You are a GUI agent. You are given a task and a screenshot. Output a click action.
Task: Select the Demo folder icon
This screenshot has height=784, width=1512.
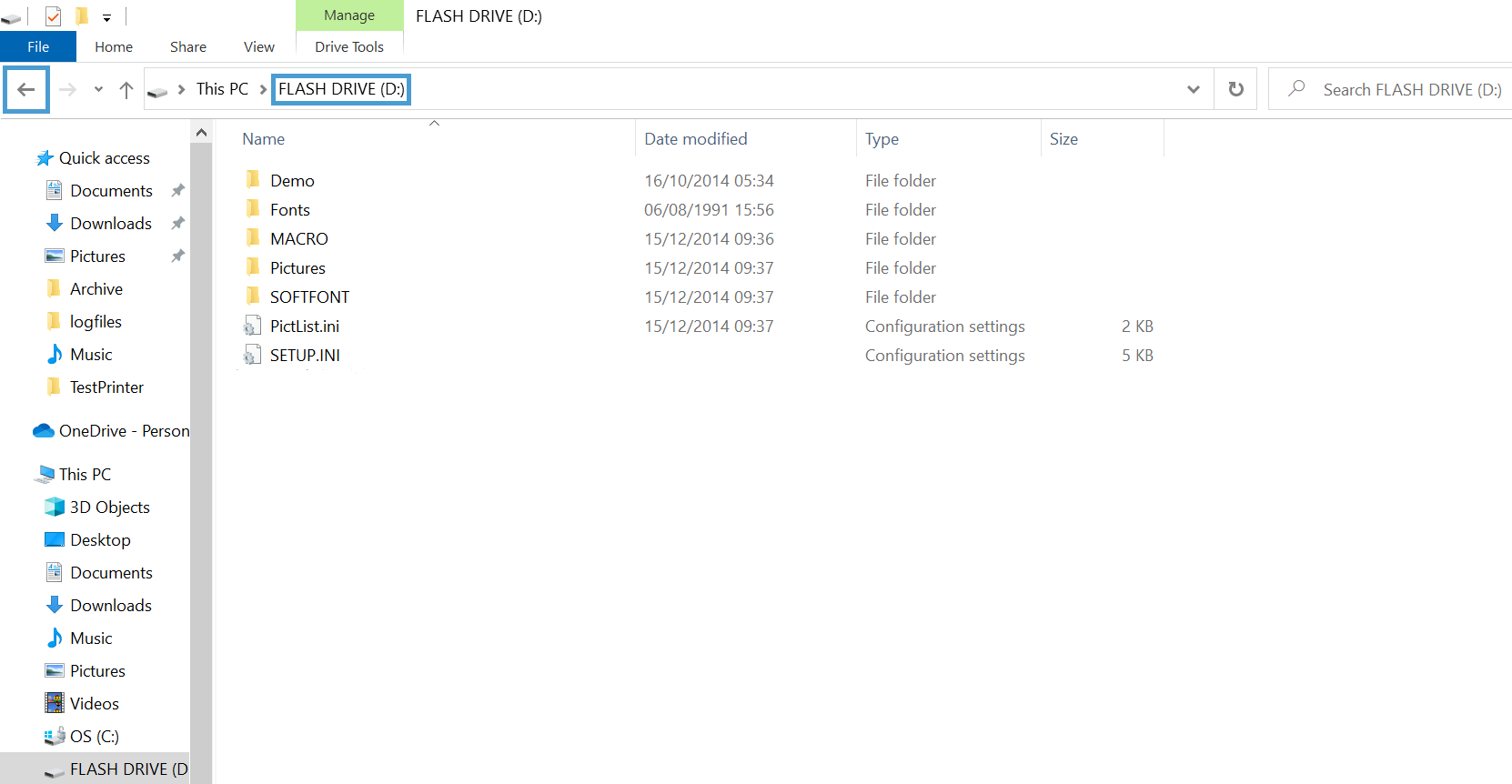click(253, 179)
